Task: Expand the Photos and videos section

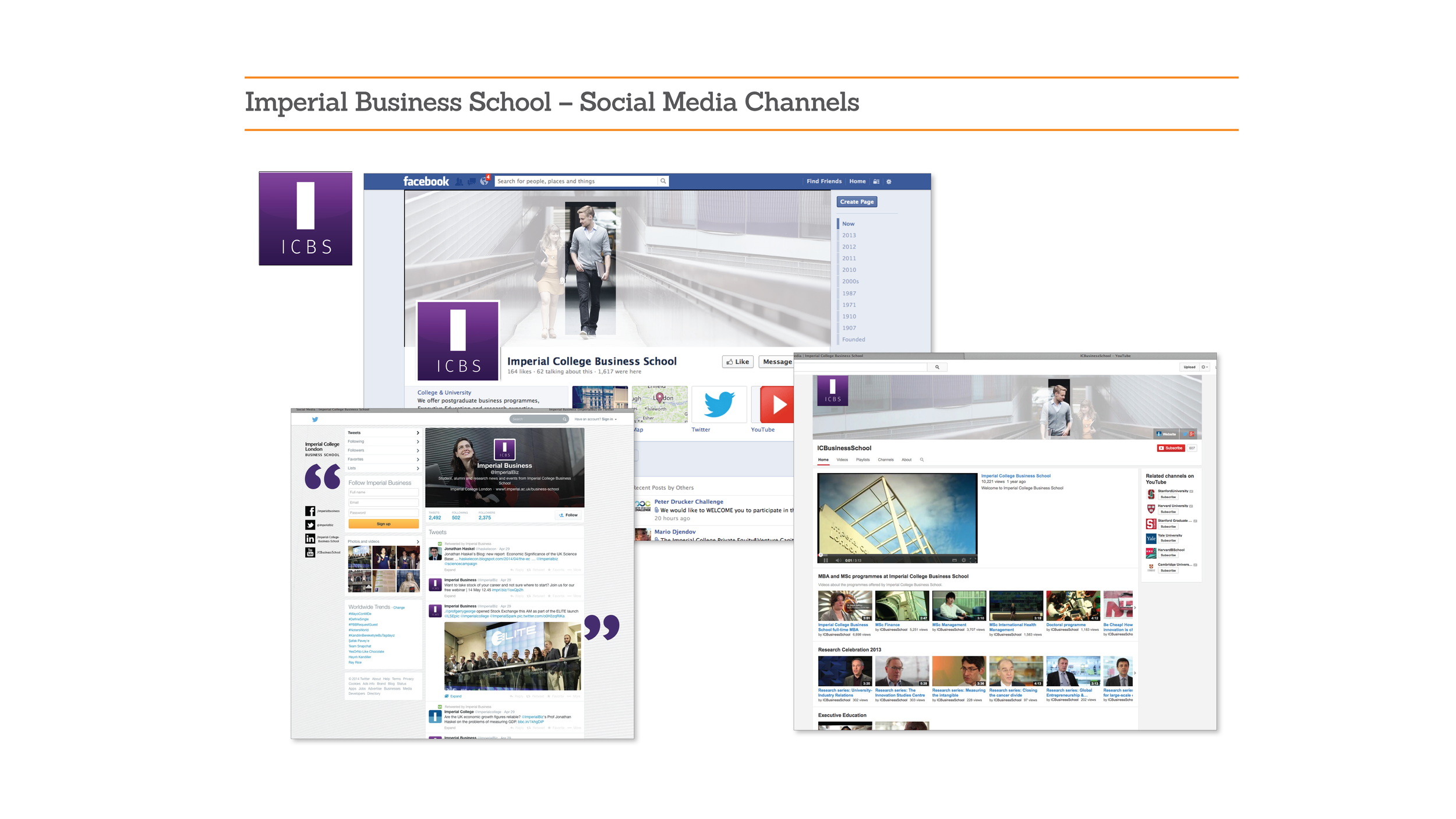Action: point(383,542)
